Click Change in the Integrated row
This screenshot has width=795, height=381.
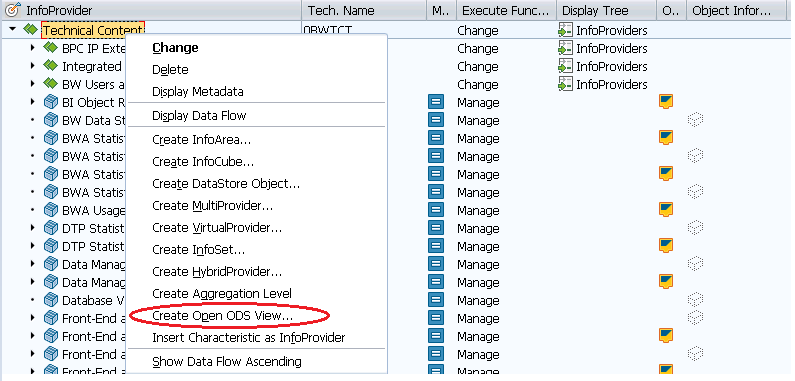478,66
